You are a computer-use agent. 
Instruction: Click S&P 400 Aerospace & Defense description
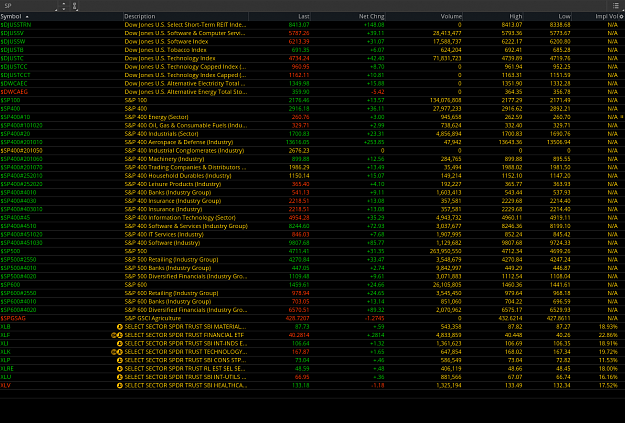[179, 142]
